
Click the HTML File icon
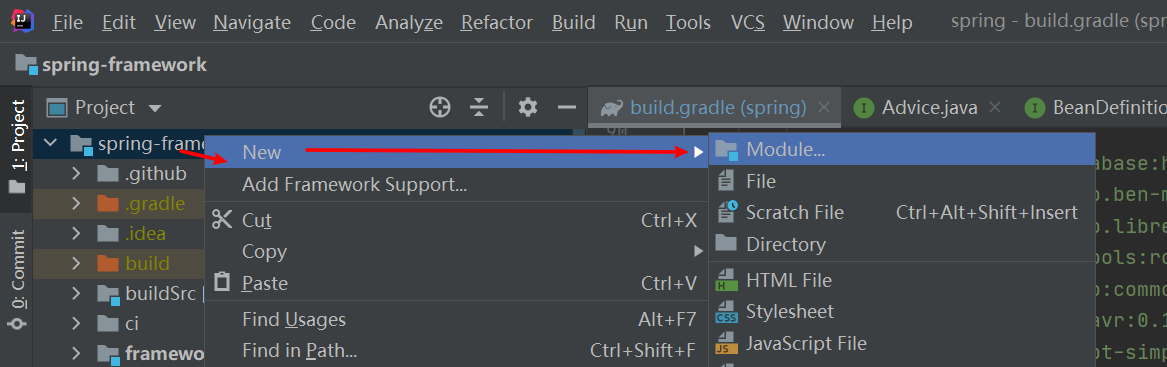coord(726,281)
